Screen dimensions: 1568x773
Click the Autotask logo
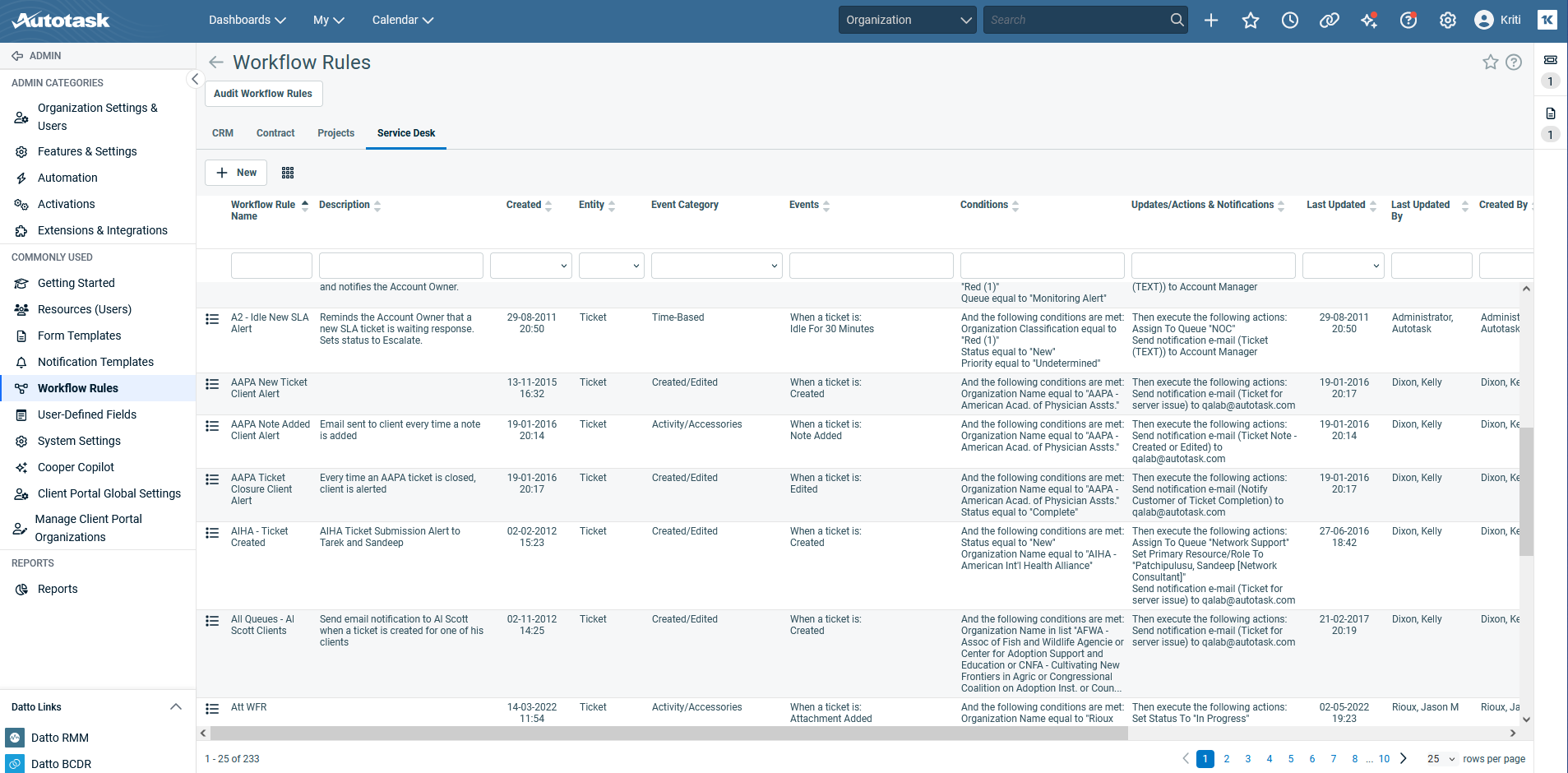coord(61,20)
